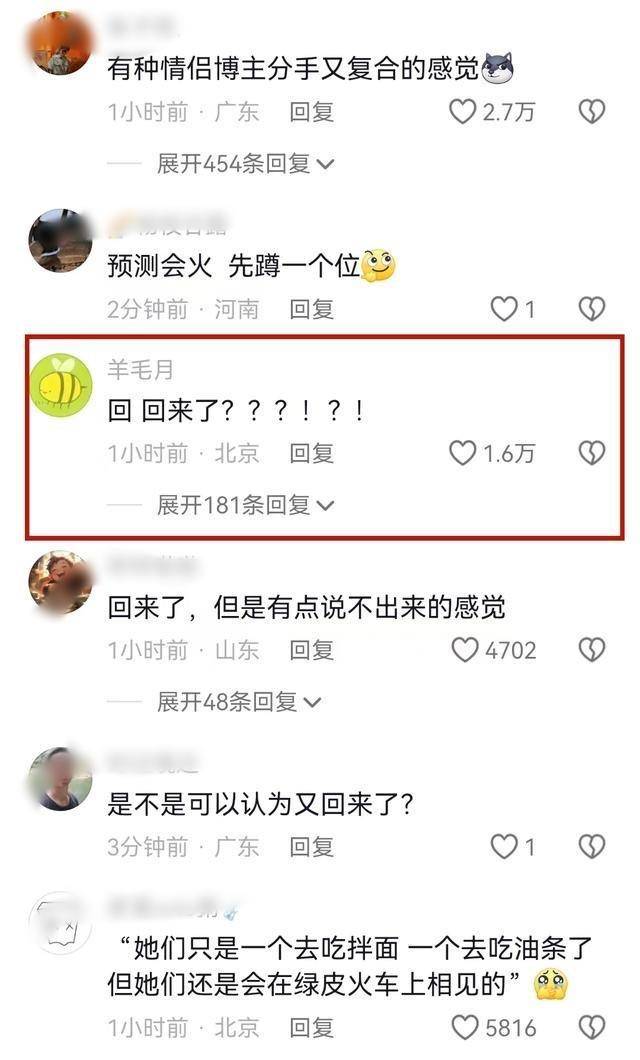Like the comment with 5816 likes
The image size is (640, 1060).
click(464, 1028)
